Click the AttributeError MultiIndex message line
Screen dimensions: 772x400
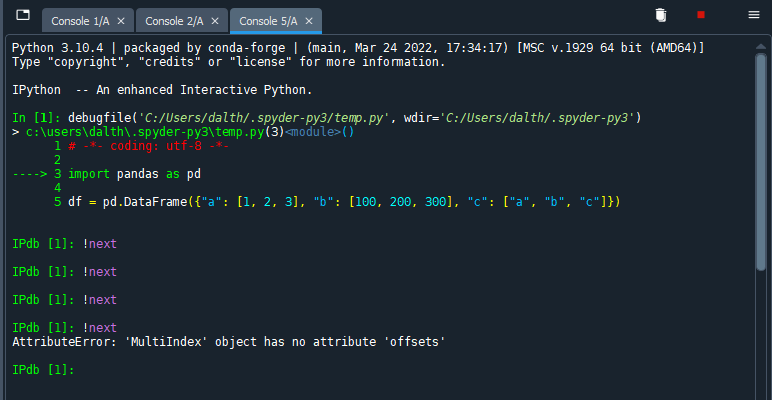pos(229,342)
